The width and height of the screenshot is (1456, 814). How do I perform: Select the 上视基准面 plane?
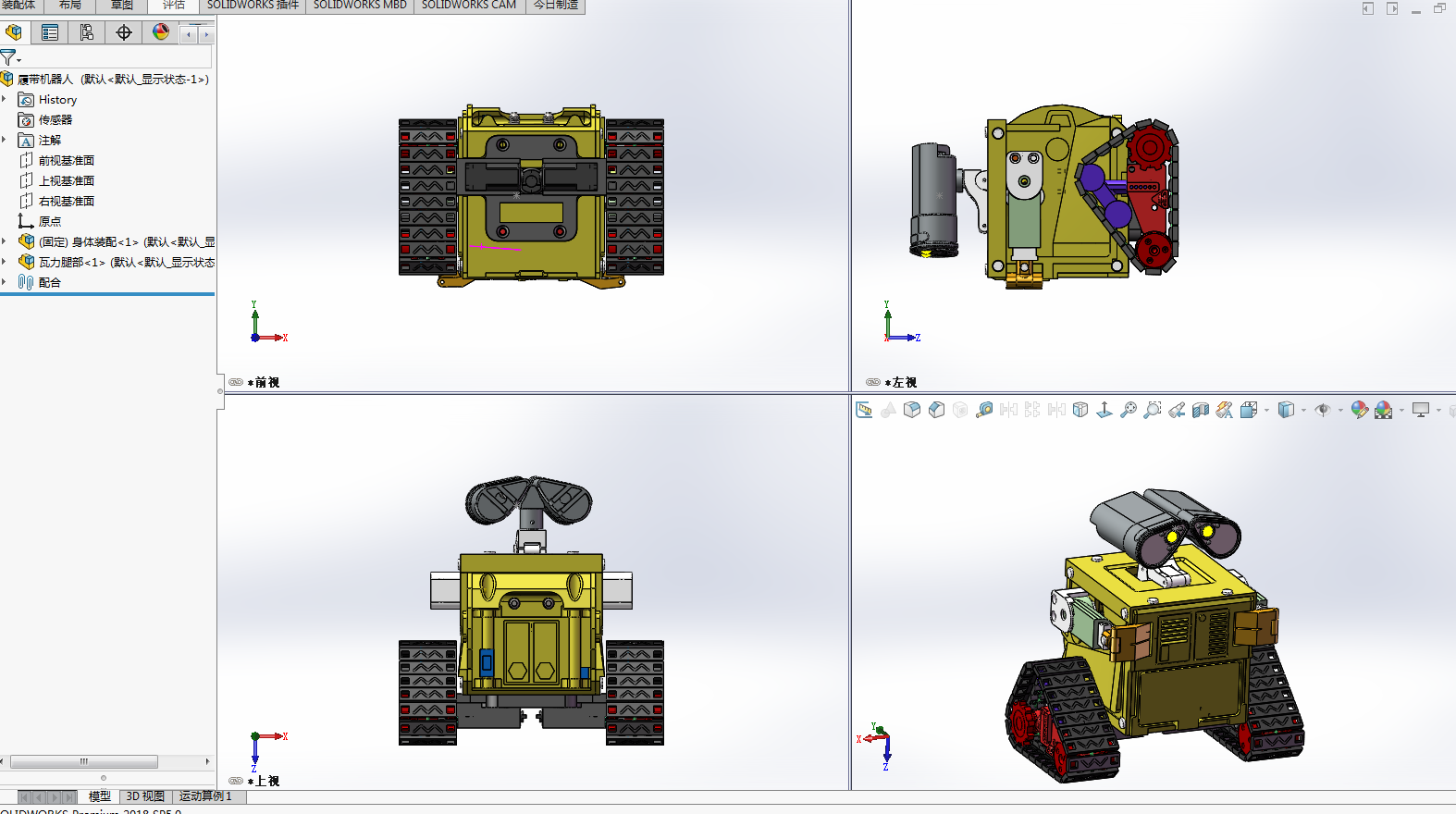pos(56,180)
